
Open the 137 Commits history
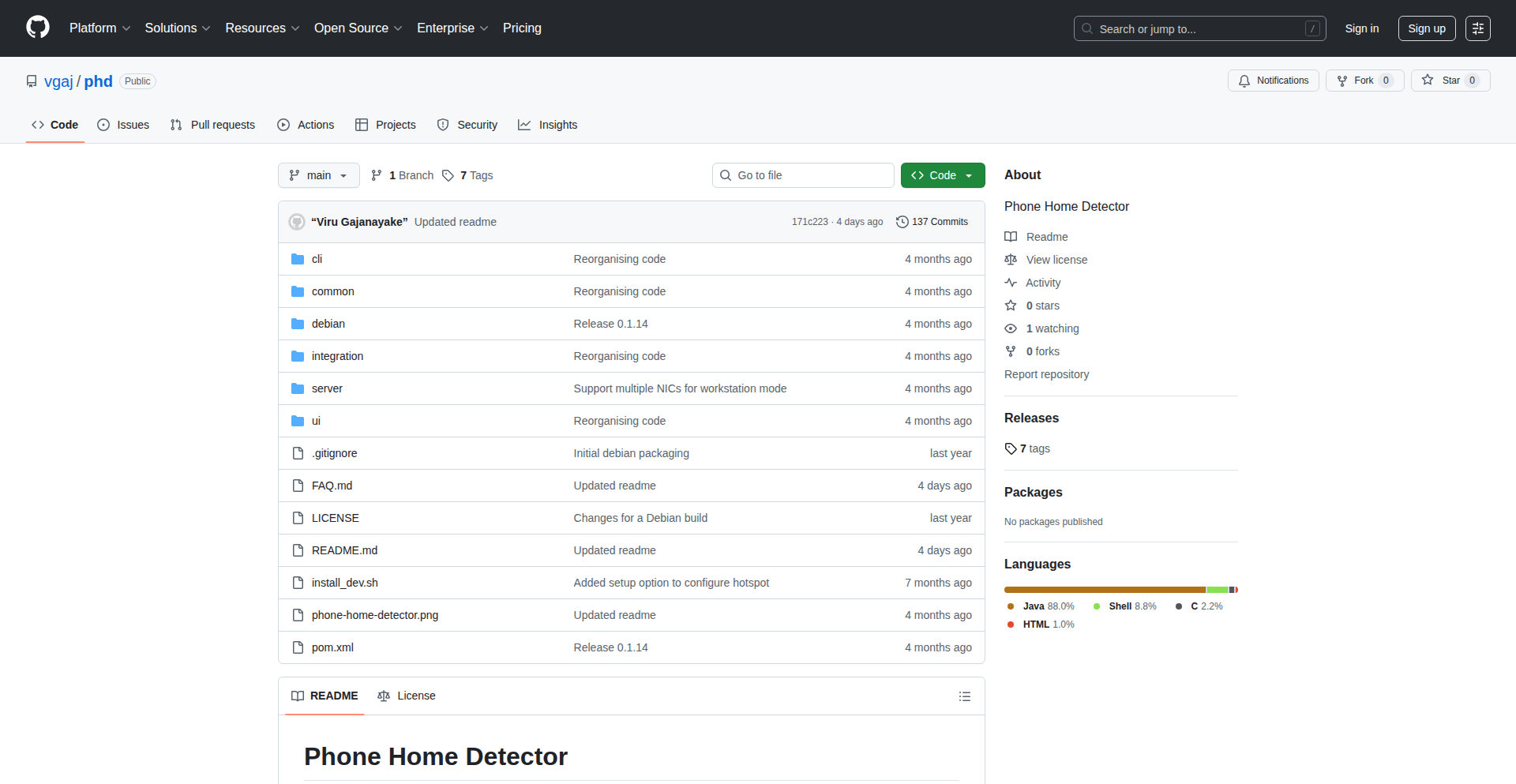click(932, 222)
